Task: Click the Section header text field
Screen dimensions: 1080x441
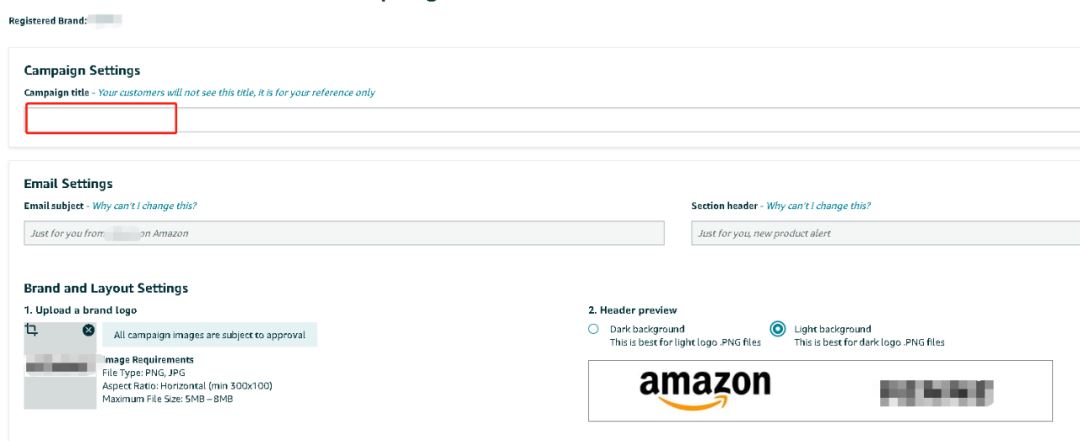Action: (885, 233)
